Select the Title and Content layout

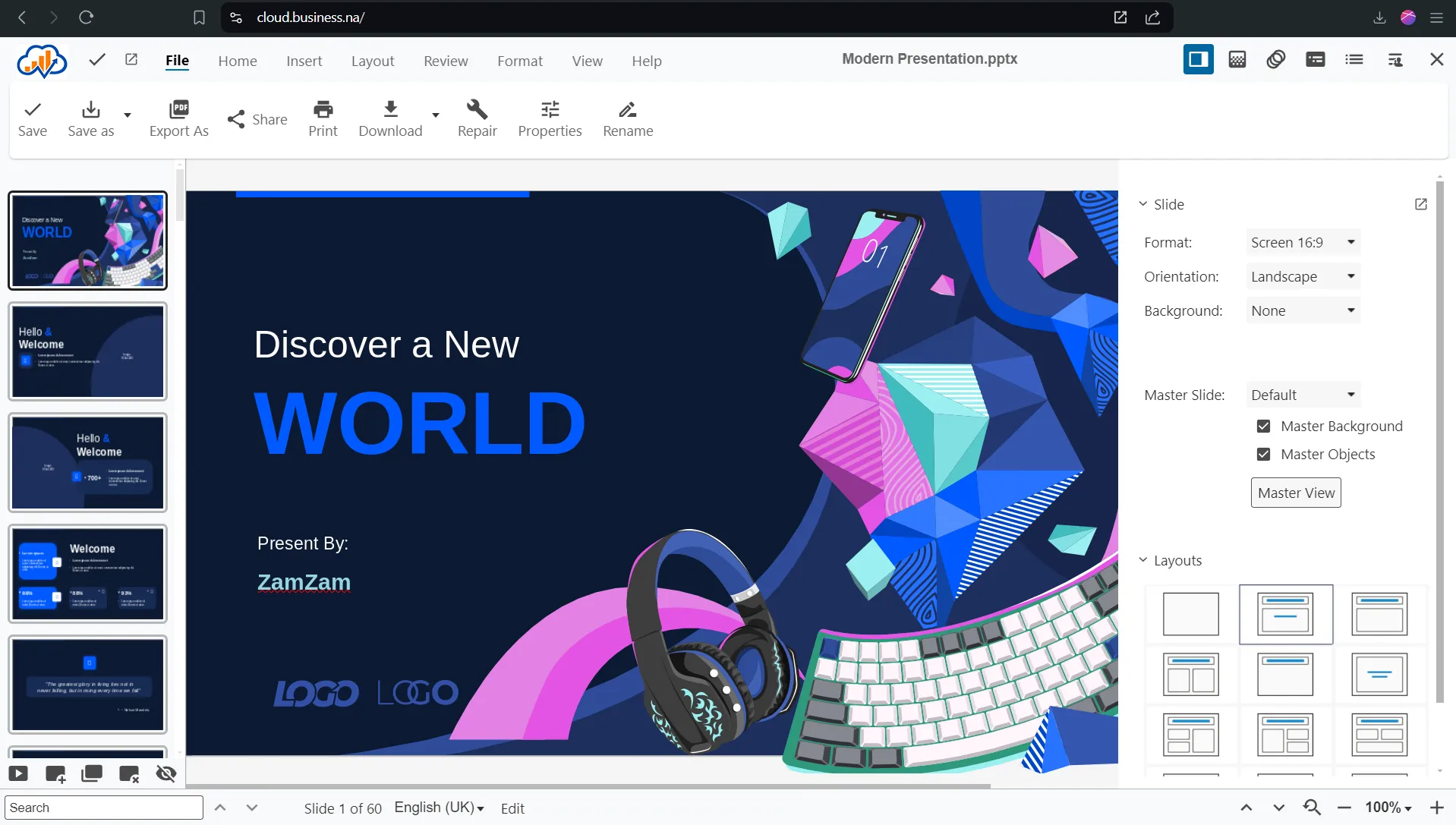(1379, 614)
